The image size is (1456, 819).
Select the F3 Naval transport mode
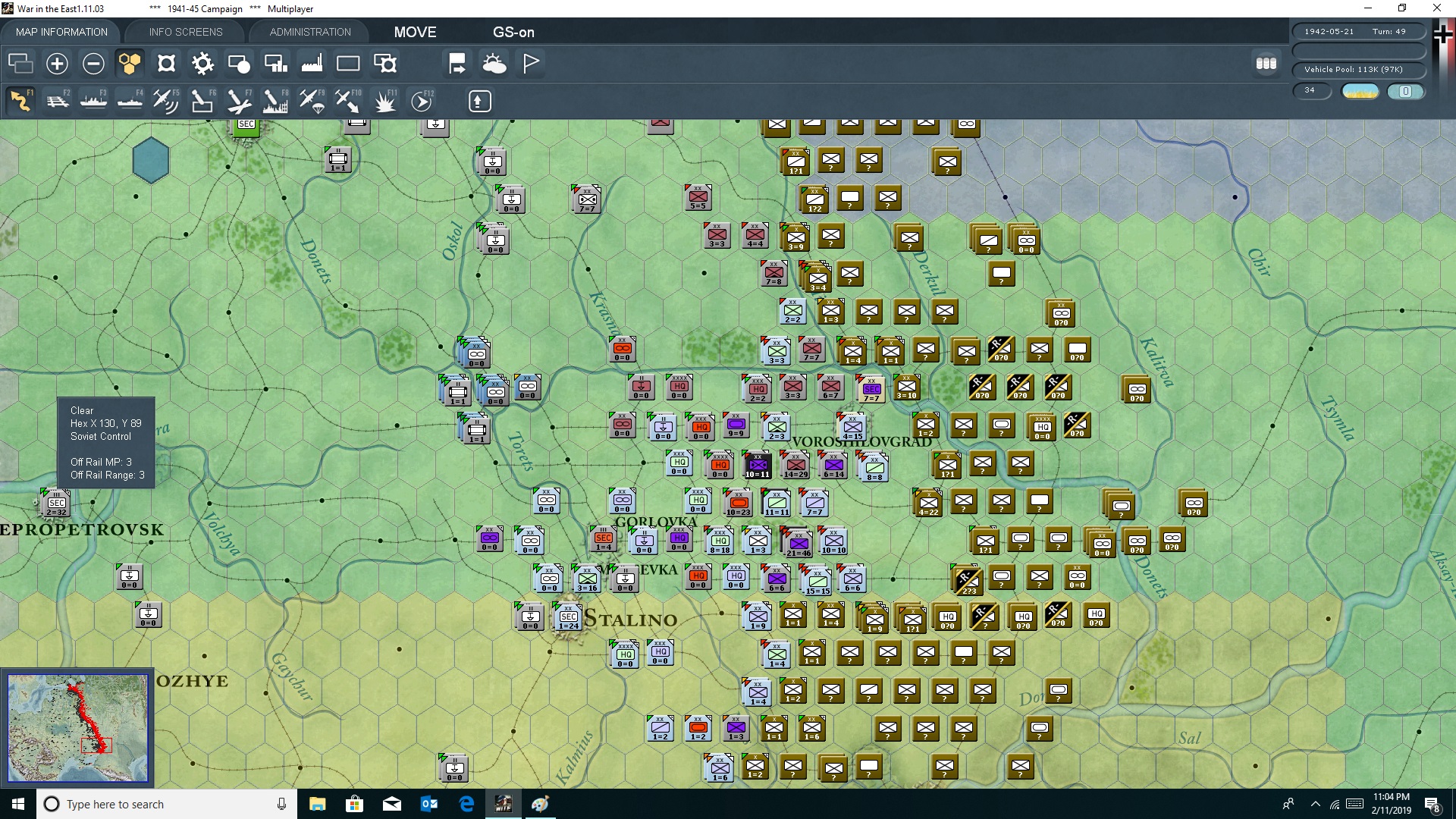(94, 101)
